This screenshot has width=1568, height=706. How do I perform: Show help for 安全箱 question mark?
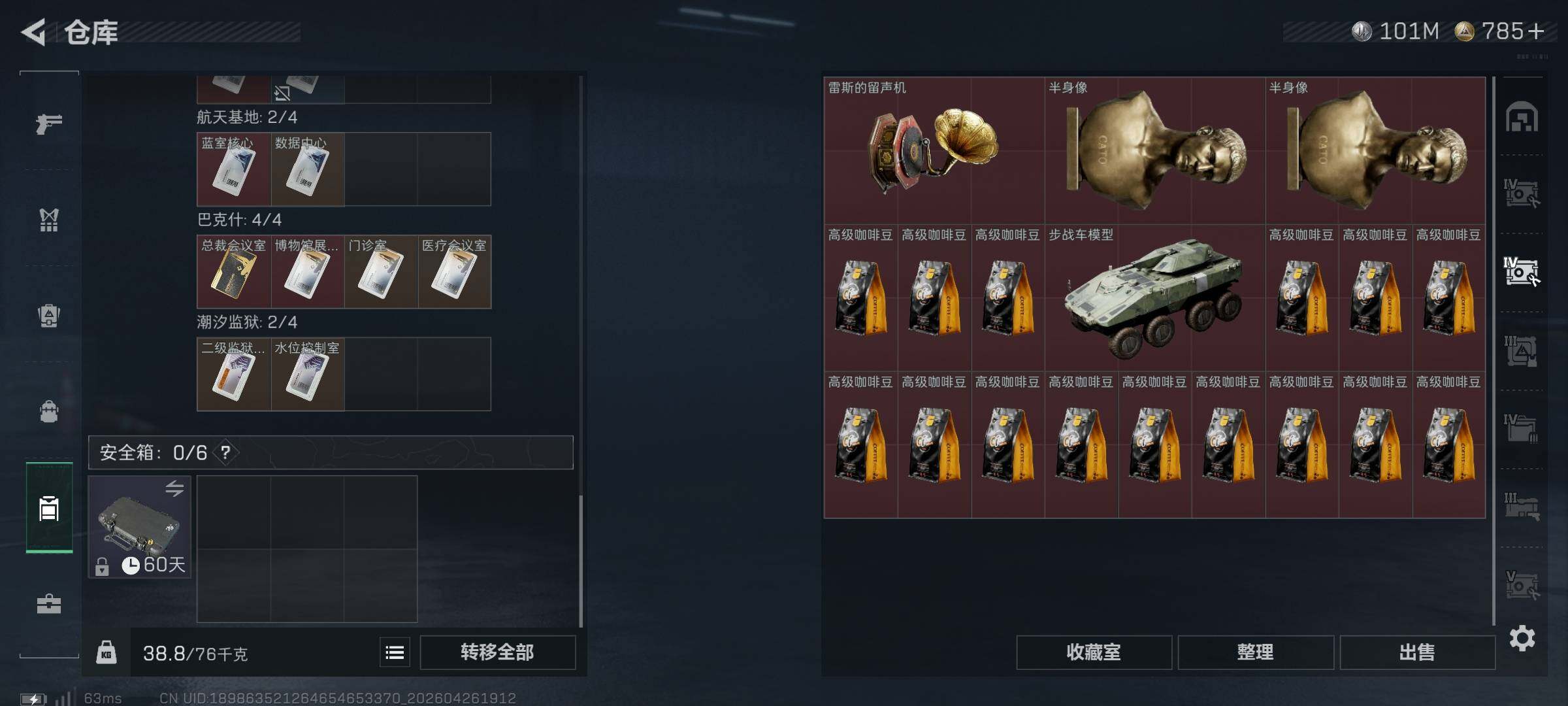225,452
